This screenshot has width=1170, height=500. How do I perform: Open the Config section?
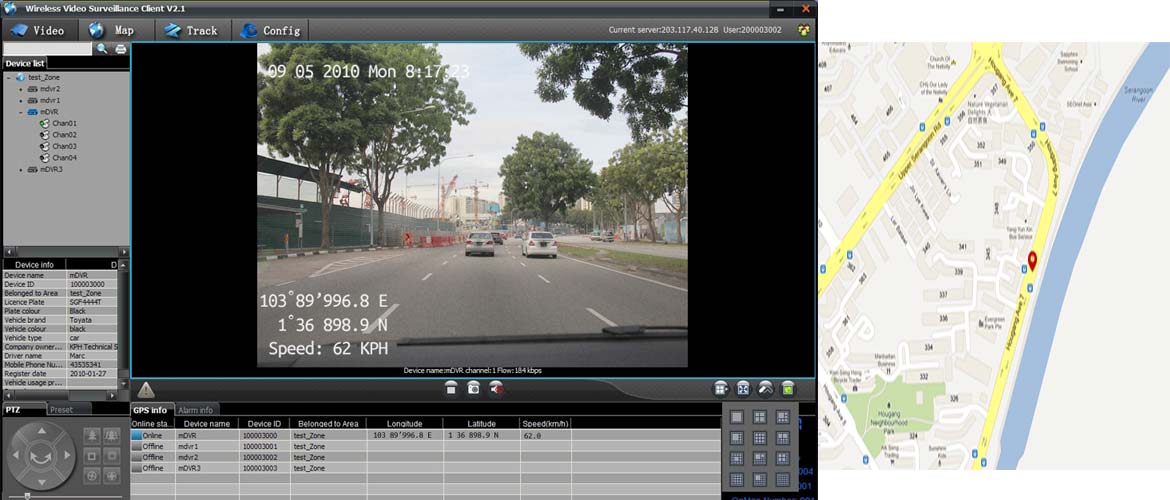click(270, 30)
